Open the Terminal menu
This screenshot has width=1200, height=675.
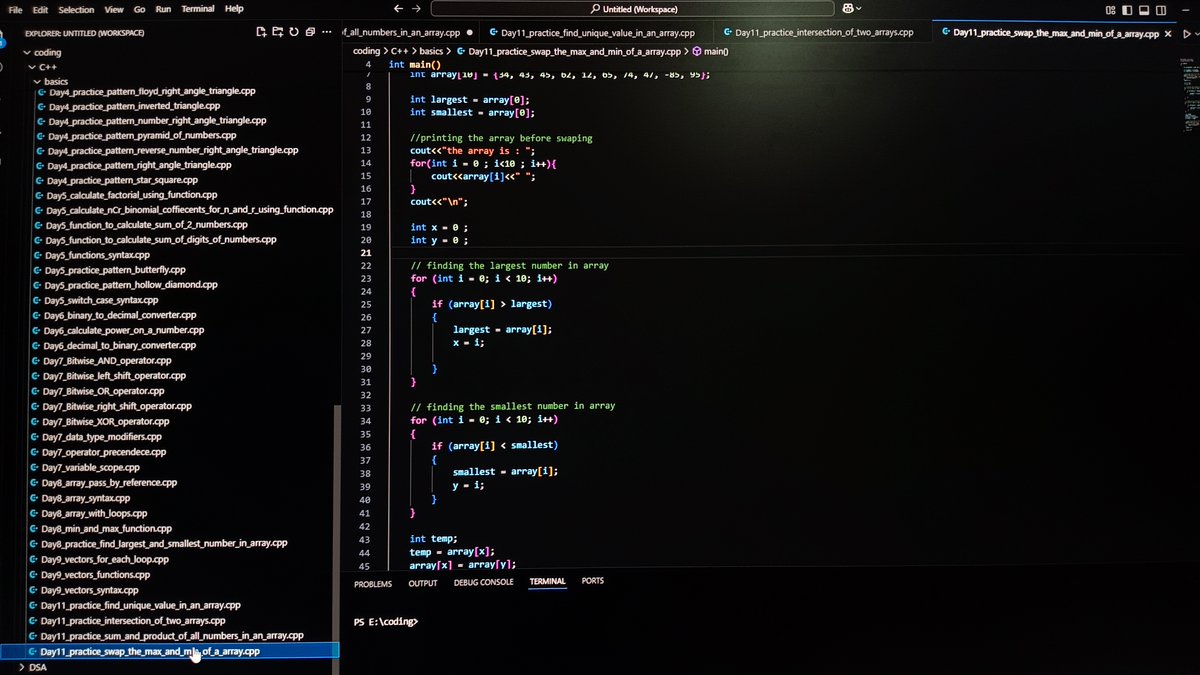(198, 8)
